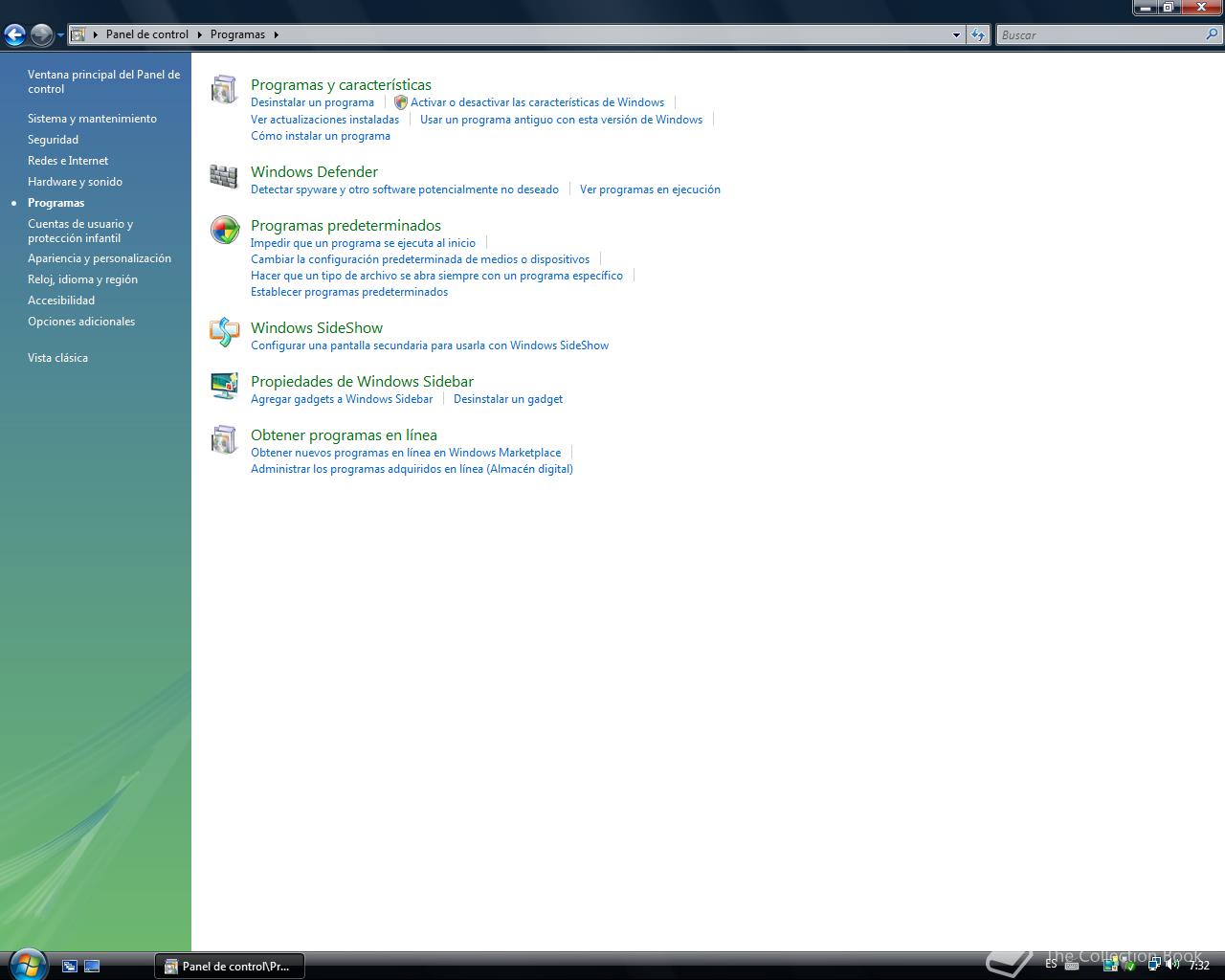This screenshot has width=1225, height=980.
Task: Expand the address bar history dropdown
Action: pos(956,34)
